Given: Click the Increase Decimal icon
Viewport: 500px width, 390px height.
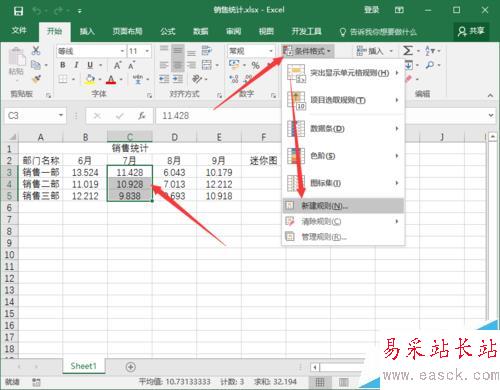Looking at the screenshot, I should [234, 79].
